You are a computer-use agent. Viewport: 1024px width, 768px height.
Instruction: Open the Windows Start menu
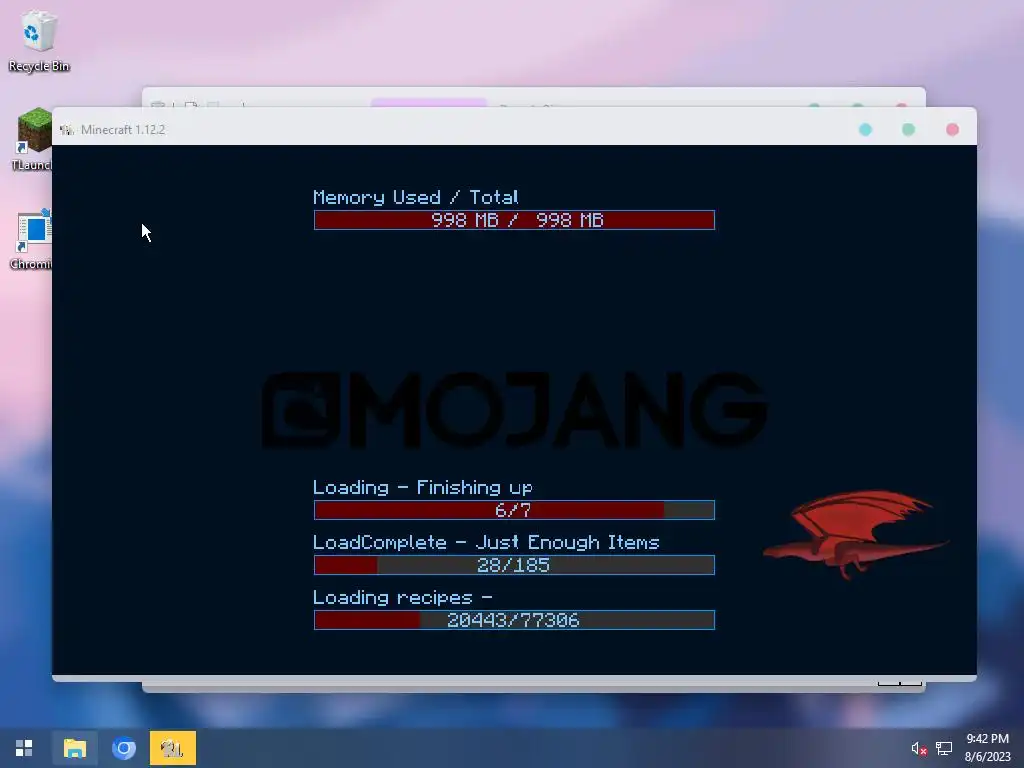click(24, 748)
